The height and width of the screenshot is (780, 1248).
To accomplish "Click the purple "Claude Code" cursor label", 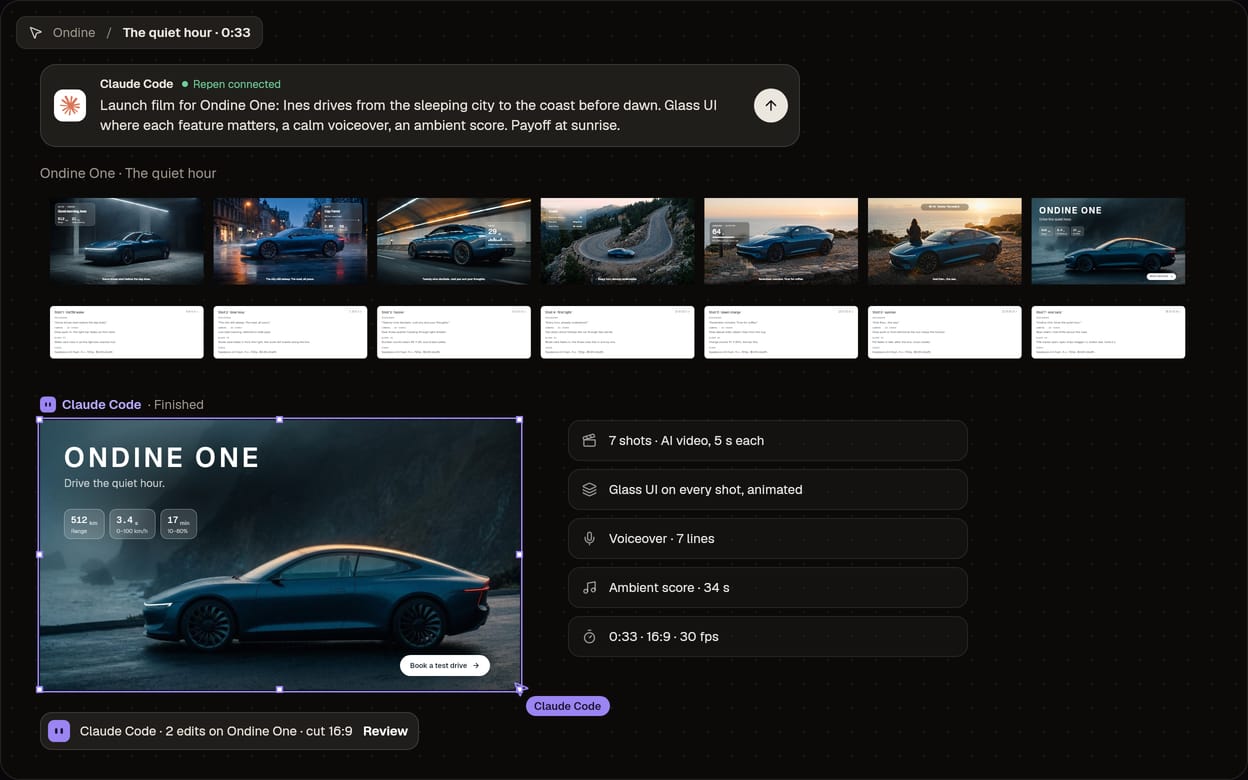I will tap(567, 706).
